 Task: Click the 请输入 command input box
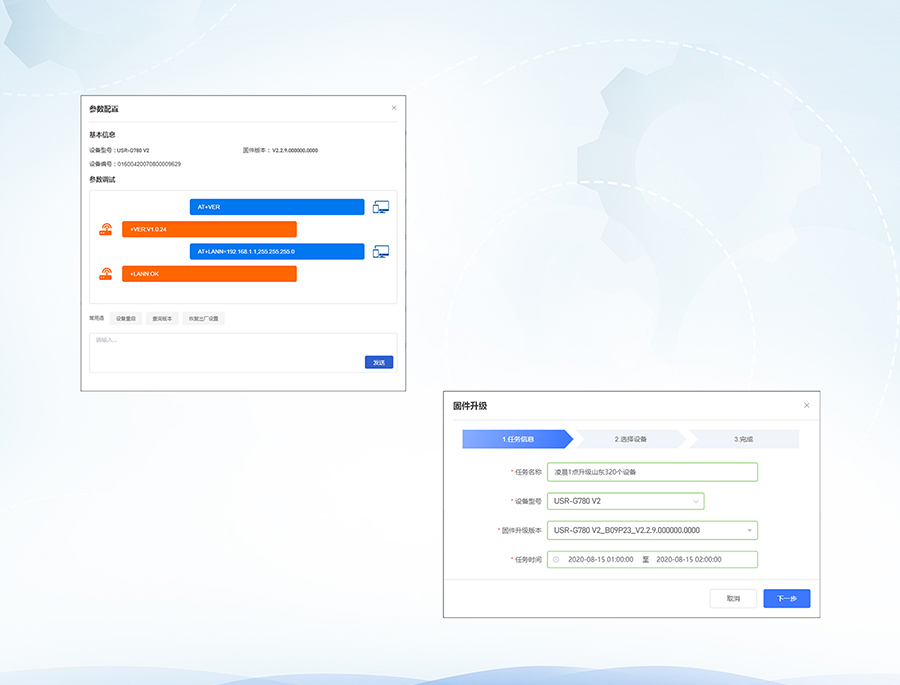point(225,346)
